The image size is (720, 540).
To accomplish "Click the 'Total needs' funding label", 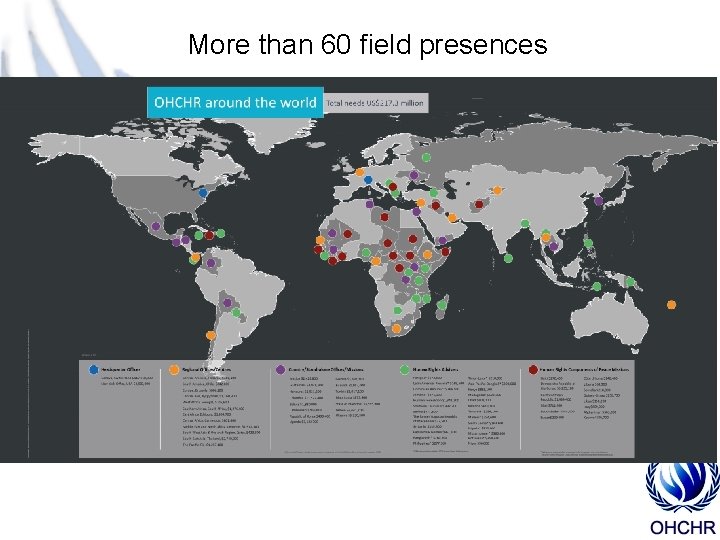I will [375, 103].
